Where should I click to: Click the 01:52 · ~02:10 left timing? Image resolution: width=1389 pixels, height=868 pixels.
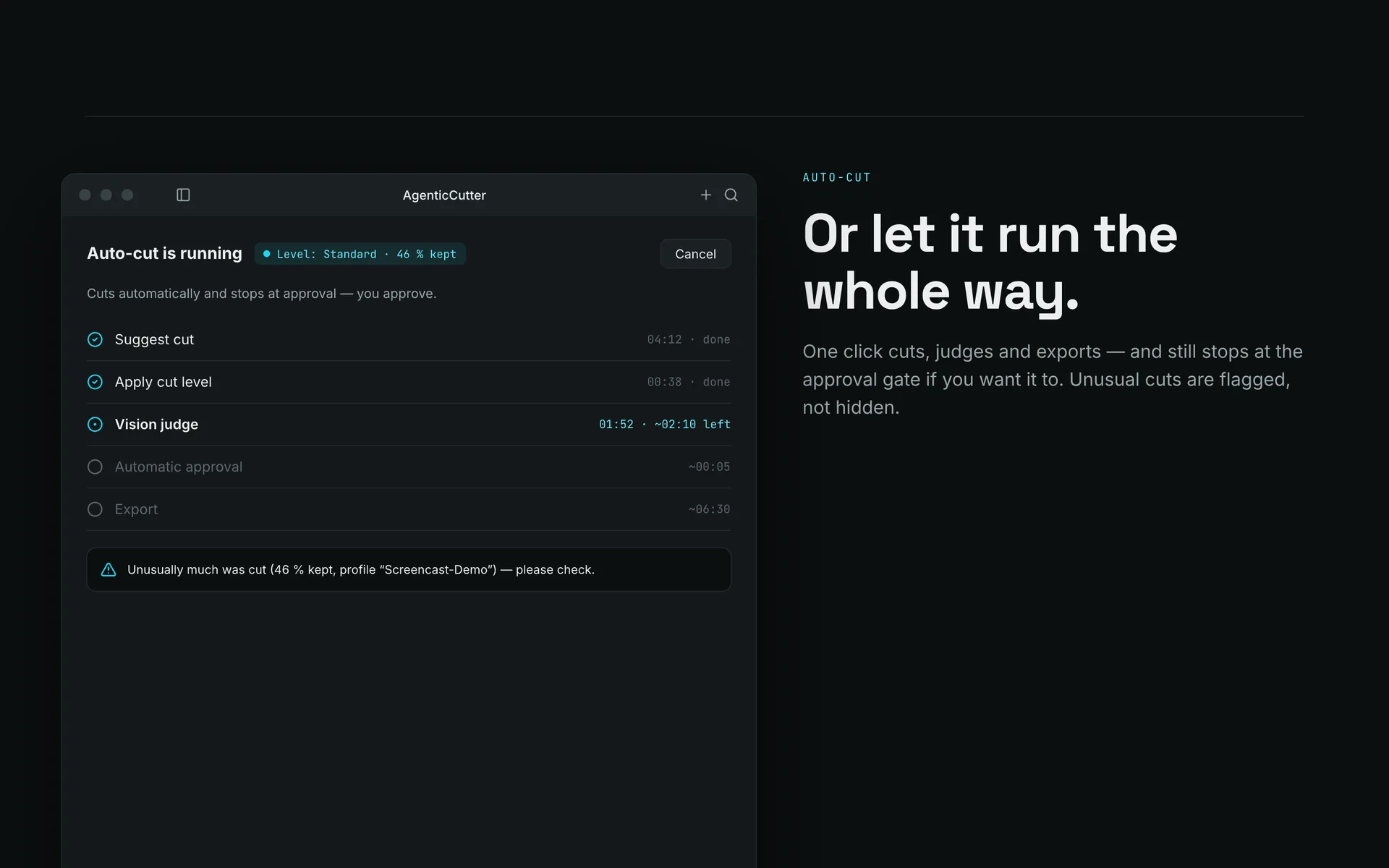(665, 425)
